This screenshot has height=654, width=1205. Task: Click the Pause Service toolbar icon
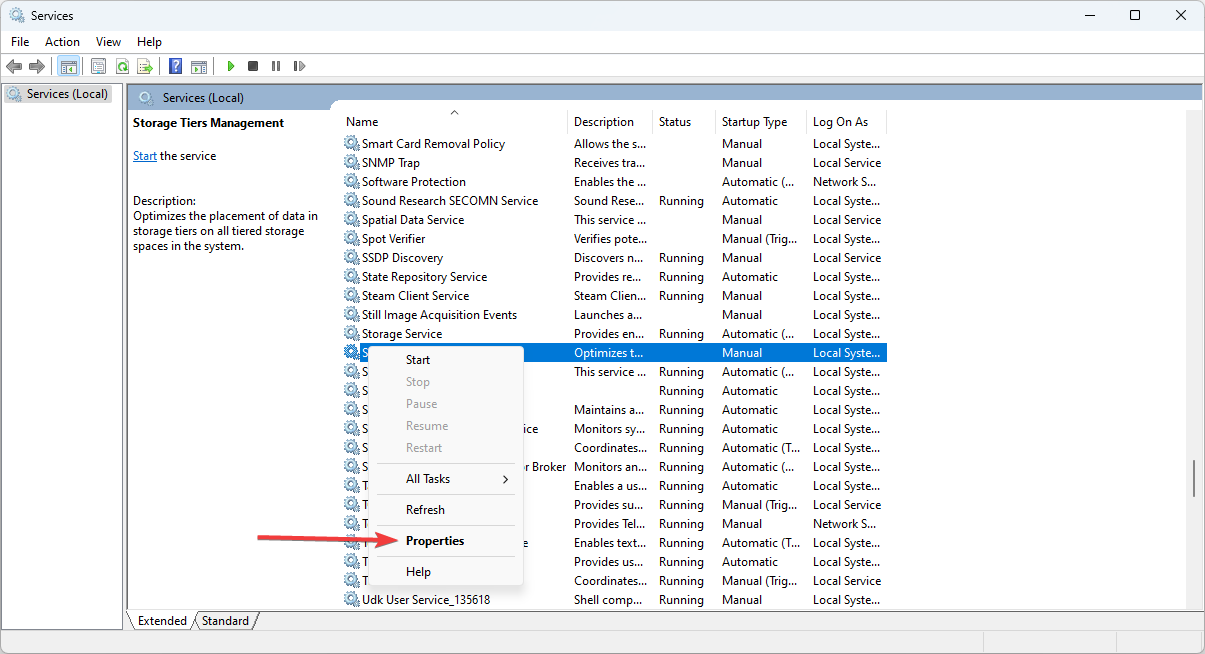point(276,66)
